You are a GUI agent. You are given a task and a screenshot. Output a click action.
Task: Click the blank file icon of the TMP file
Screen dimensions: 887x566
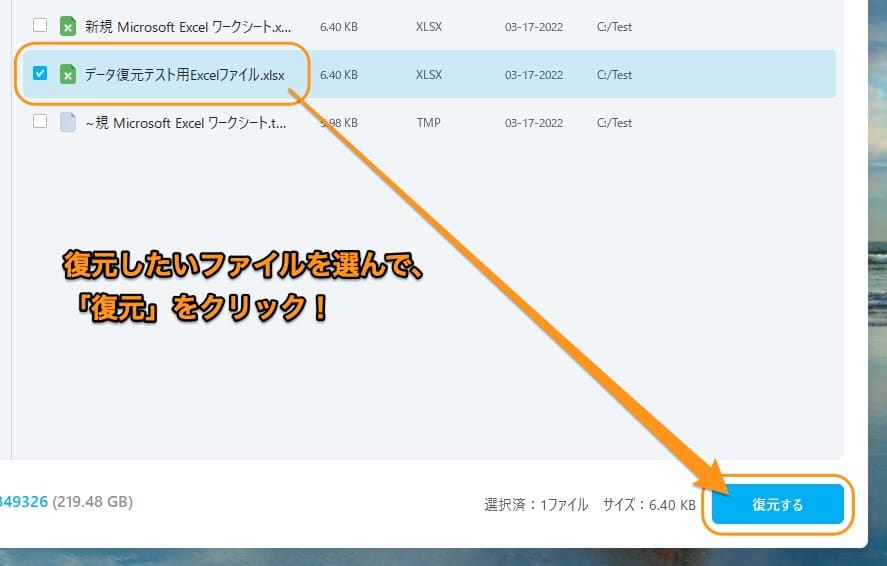68,122
